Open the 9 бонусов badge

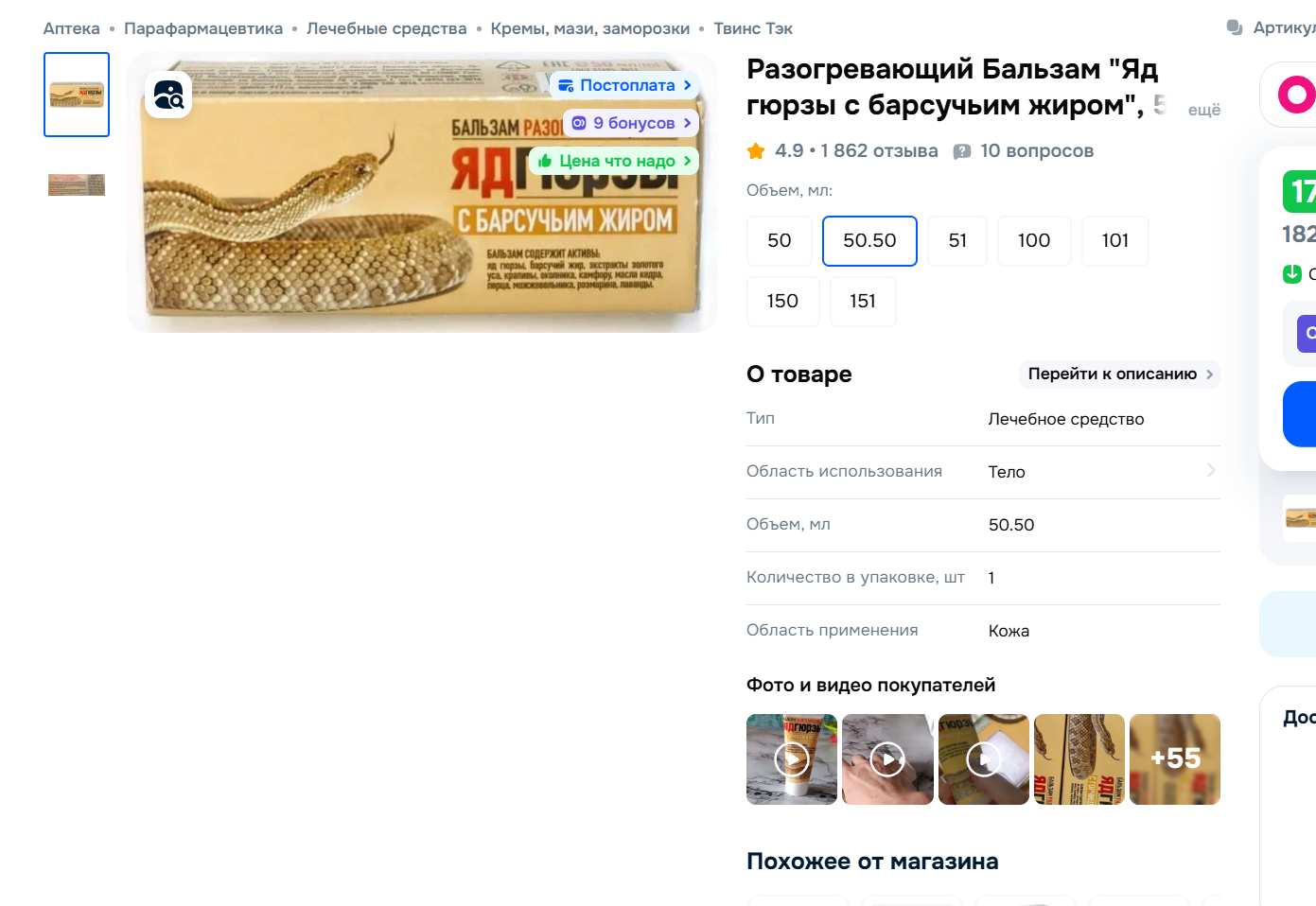pos(631,123)
